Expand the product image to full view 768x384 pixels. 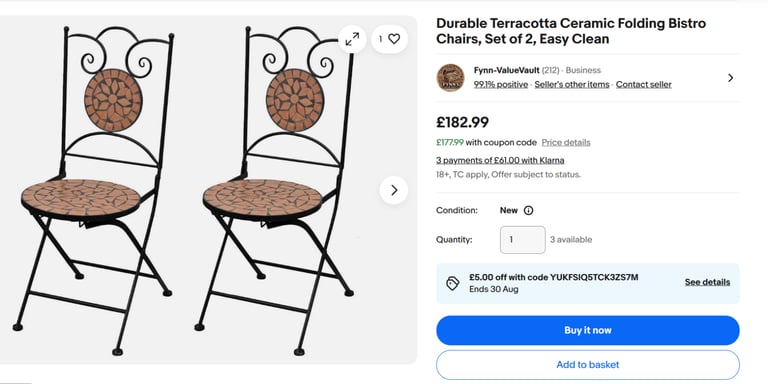click(x=352, y=39)
